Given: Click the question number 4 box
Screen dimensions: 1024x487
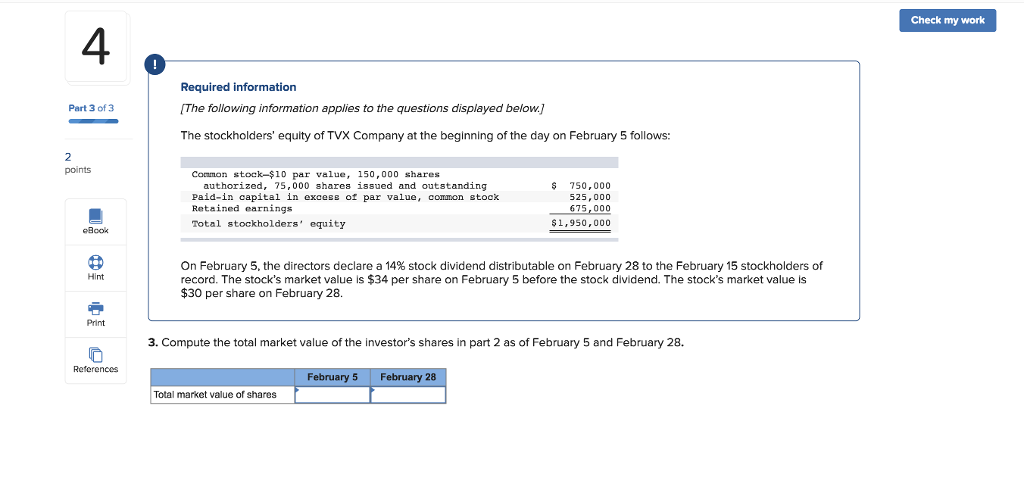Looking at the screenshot, I should pyautogui.click(x=96, y=47).
